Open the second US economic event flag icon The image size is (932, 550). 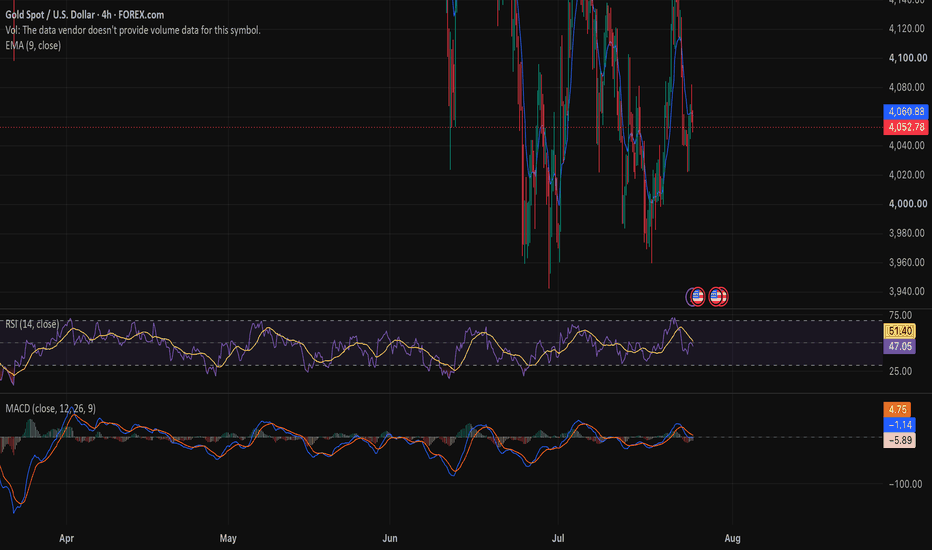pos(717,296)
